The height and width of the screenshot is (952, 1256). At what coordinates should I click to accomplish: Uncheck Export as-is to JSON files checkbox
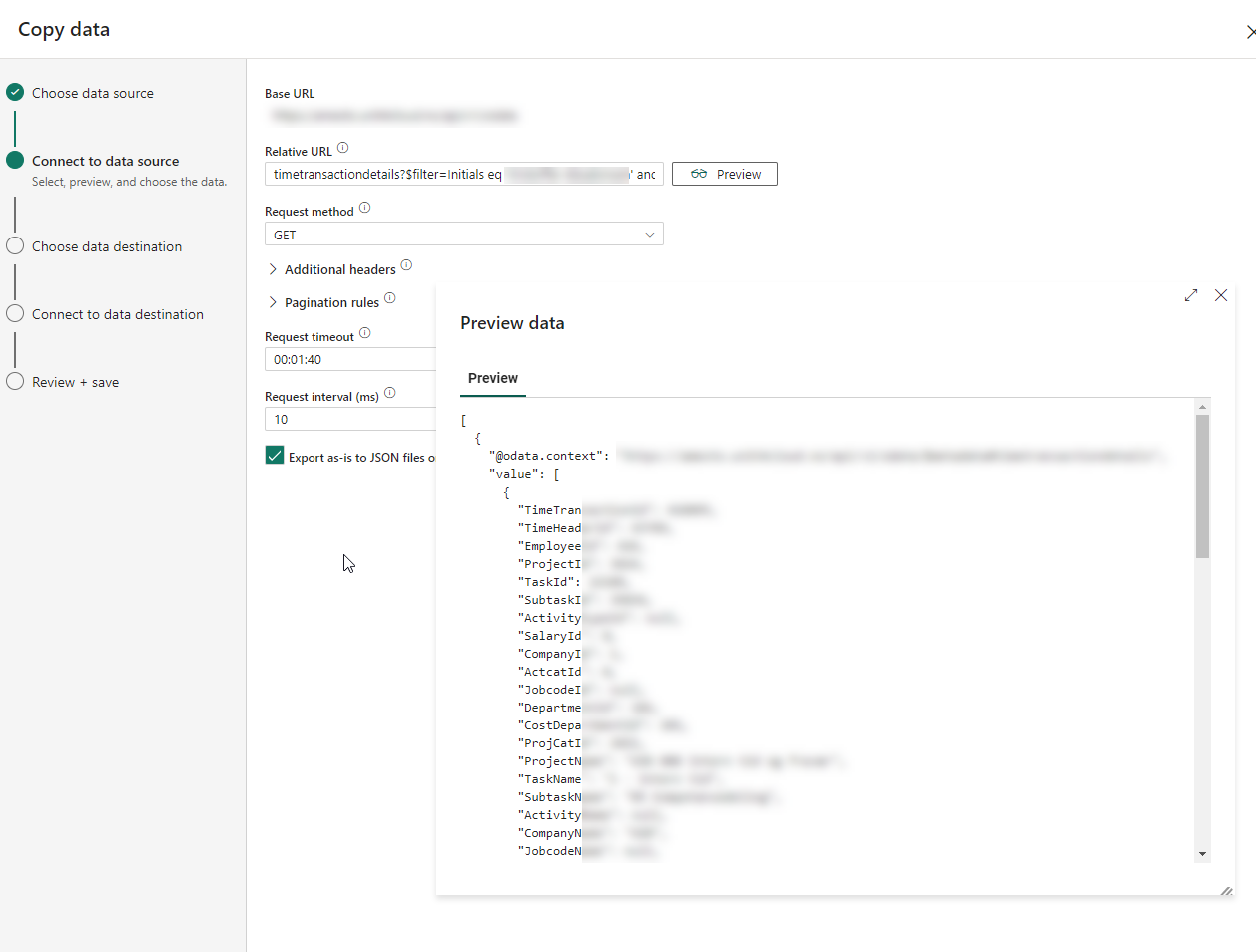click(275, 456)
